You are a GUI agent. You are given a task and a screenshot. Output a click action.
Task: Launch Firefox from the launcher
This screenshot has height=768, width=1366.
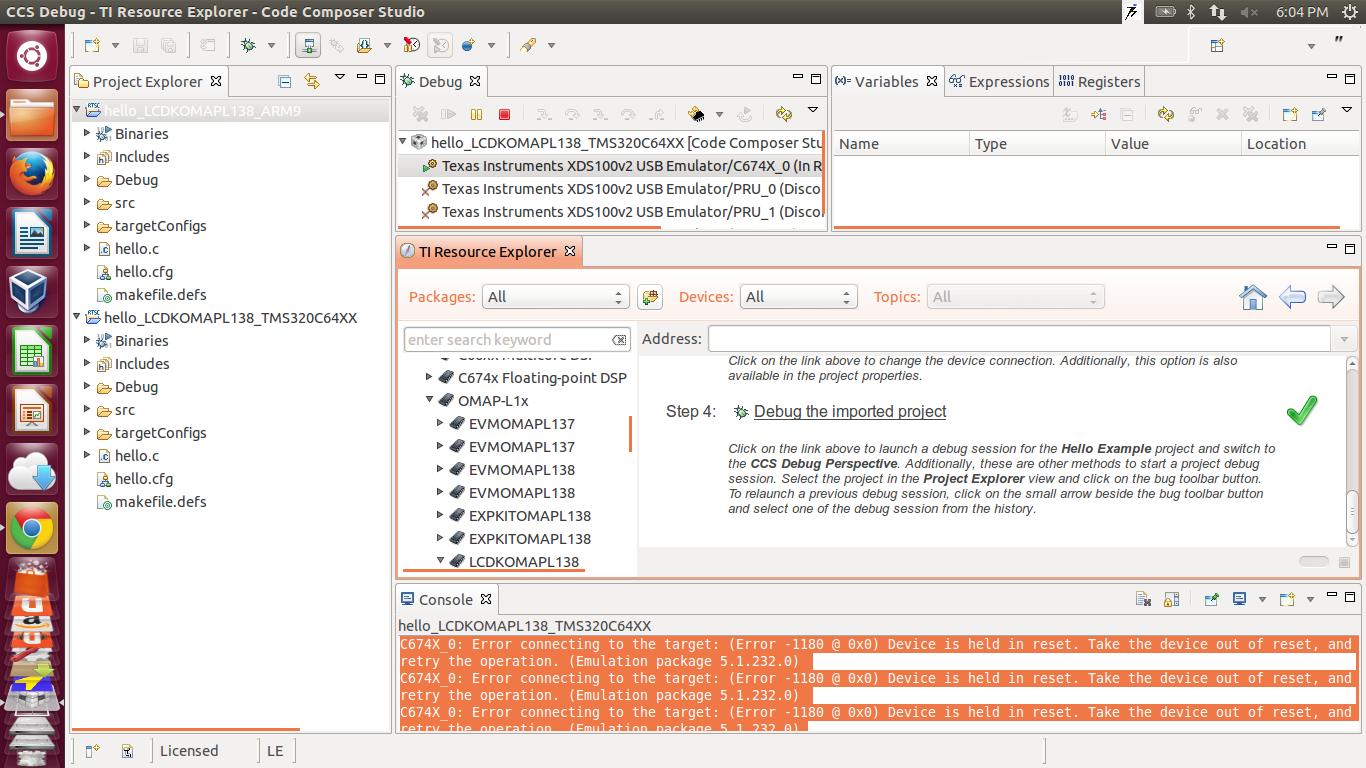click(31, 175)
